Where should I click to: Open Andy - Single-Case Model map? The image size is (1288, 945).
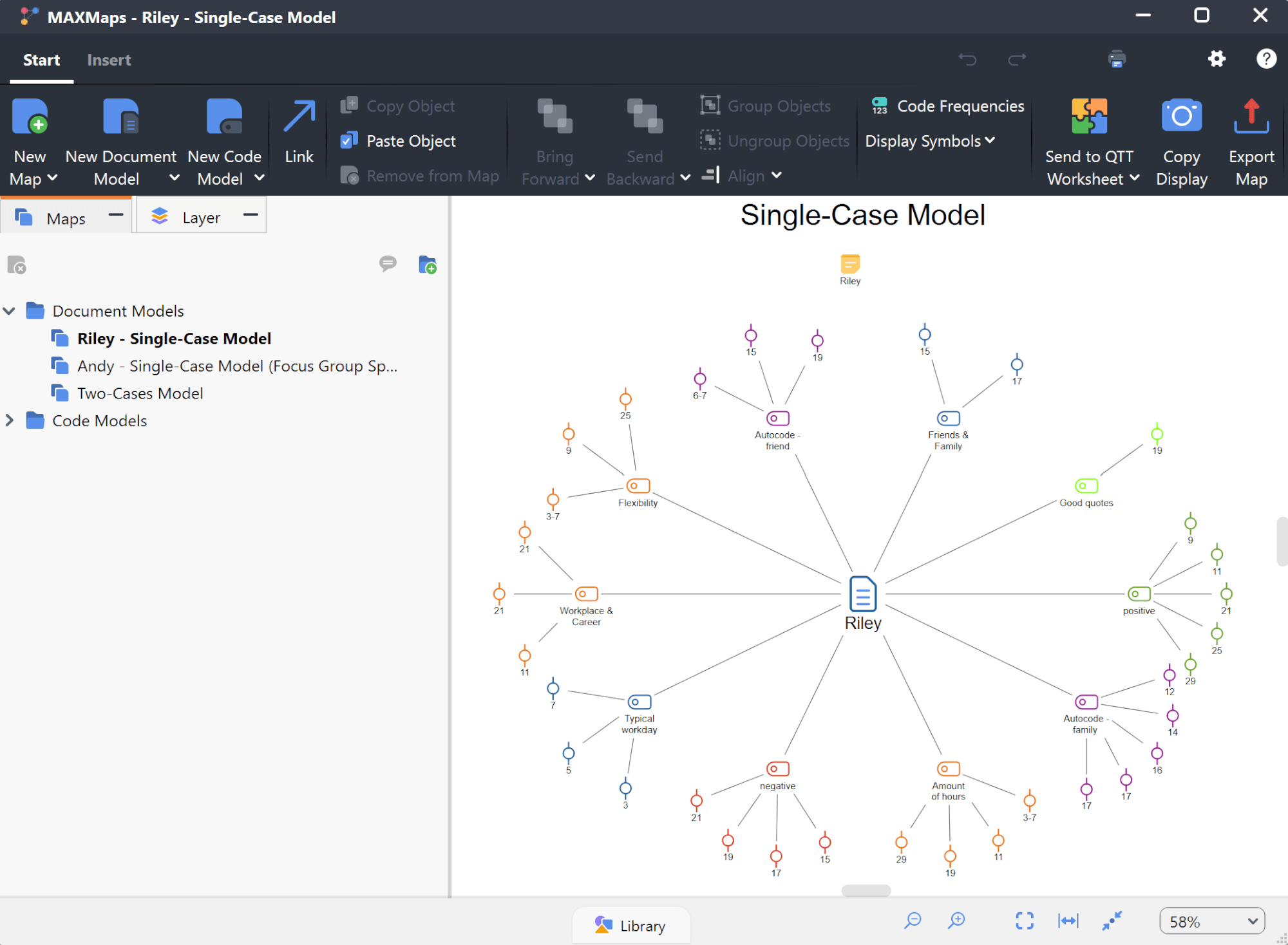point(237,366)
